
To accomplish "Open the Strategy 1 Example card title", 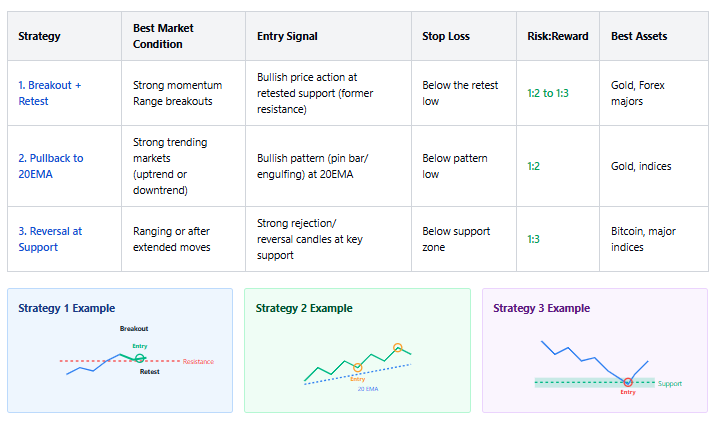I will click(67, 308).
